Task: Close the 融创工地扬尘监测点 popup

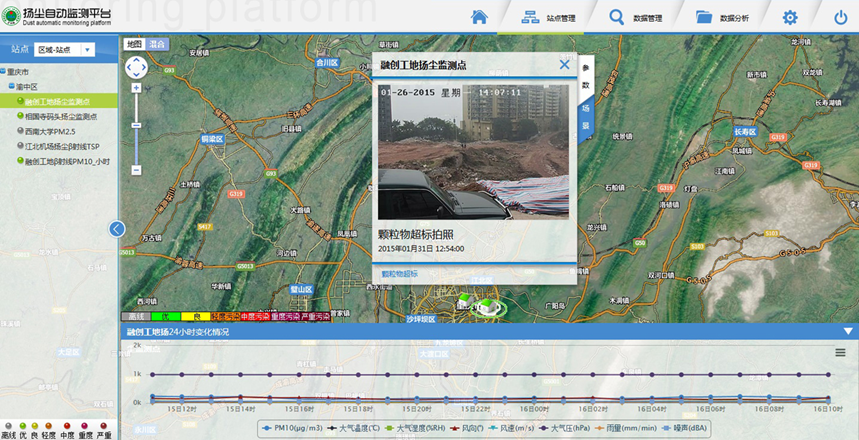Action: [x=564, y=65]
